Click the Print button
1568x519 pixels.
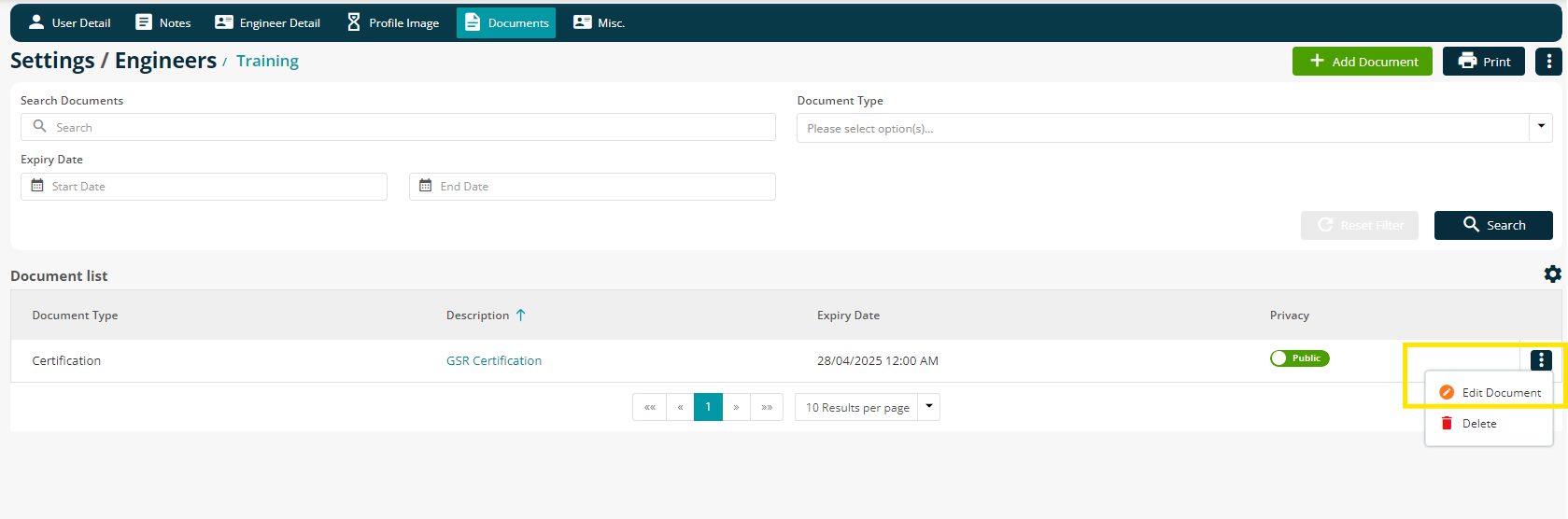pos(1484,62)
